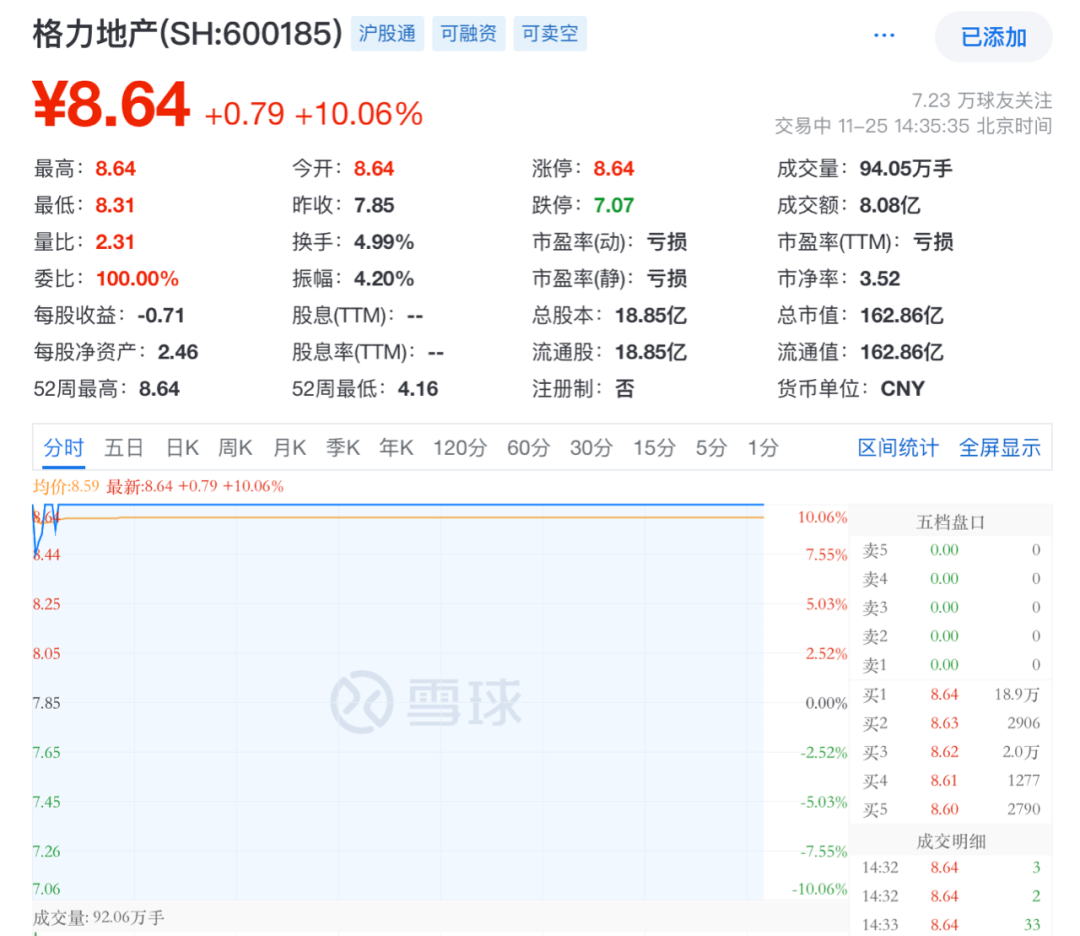Click 7.23 万球友关注 followers text
Viewport: 1080px width, 936px height.
[982, 101]
